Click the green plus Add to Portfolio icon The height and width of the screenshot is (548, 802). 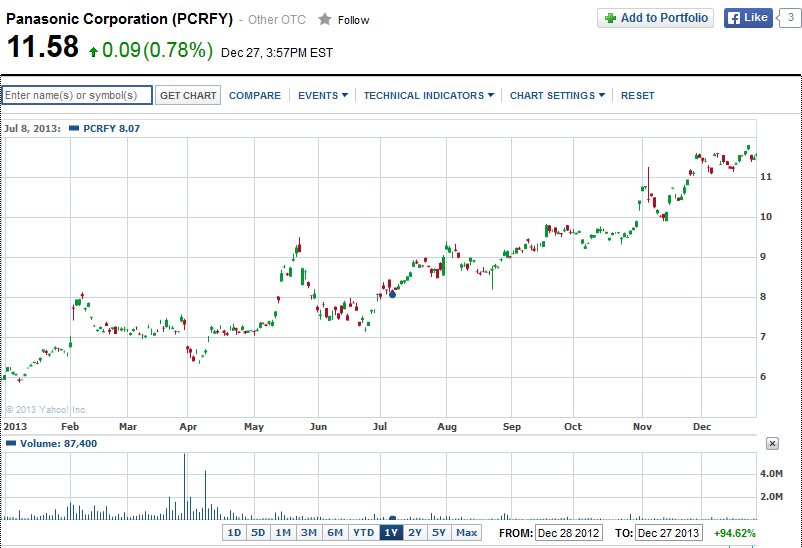[610, 18]
